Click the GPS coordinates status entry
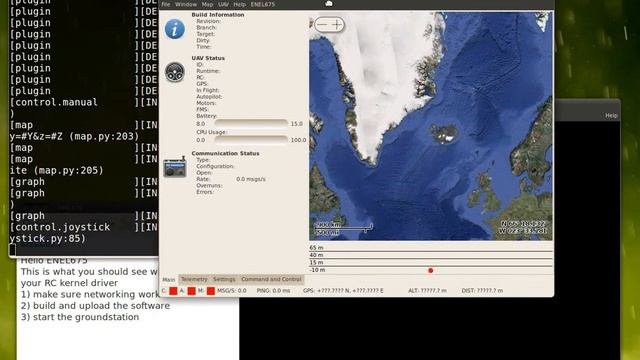 (343, 291)
